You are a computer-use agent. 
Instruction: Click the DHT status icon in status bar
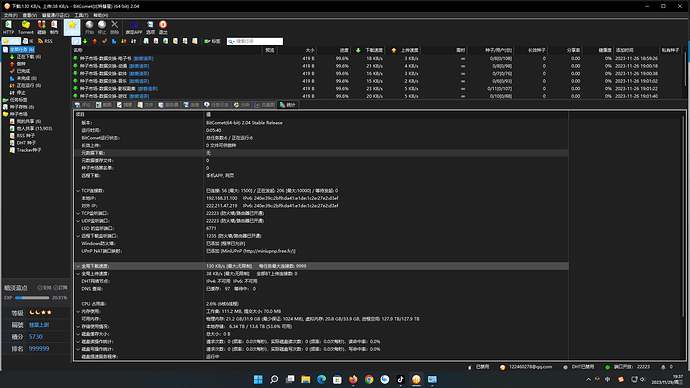565,367
